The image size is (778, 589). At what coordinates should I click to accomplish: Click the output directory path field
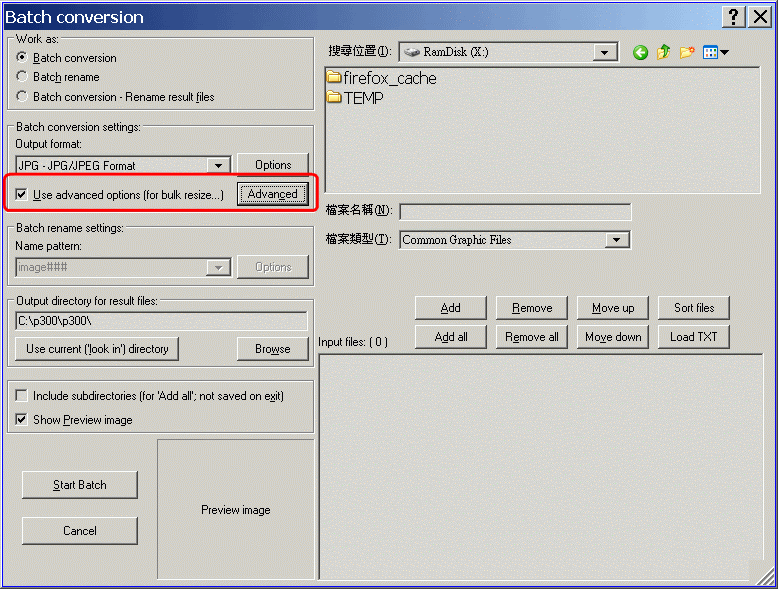click(160, 321)
